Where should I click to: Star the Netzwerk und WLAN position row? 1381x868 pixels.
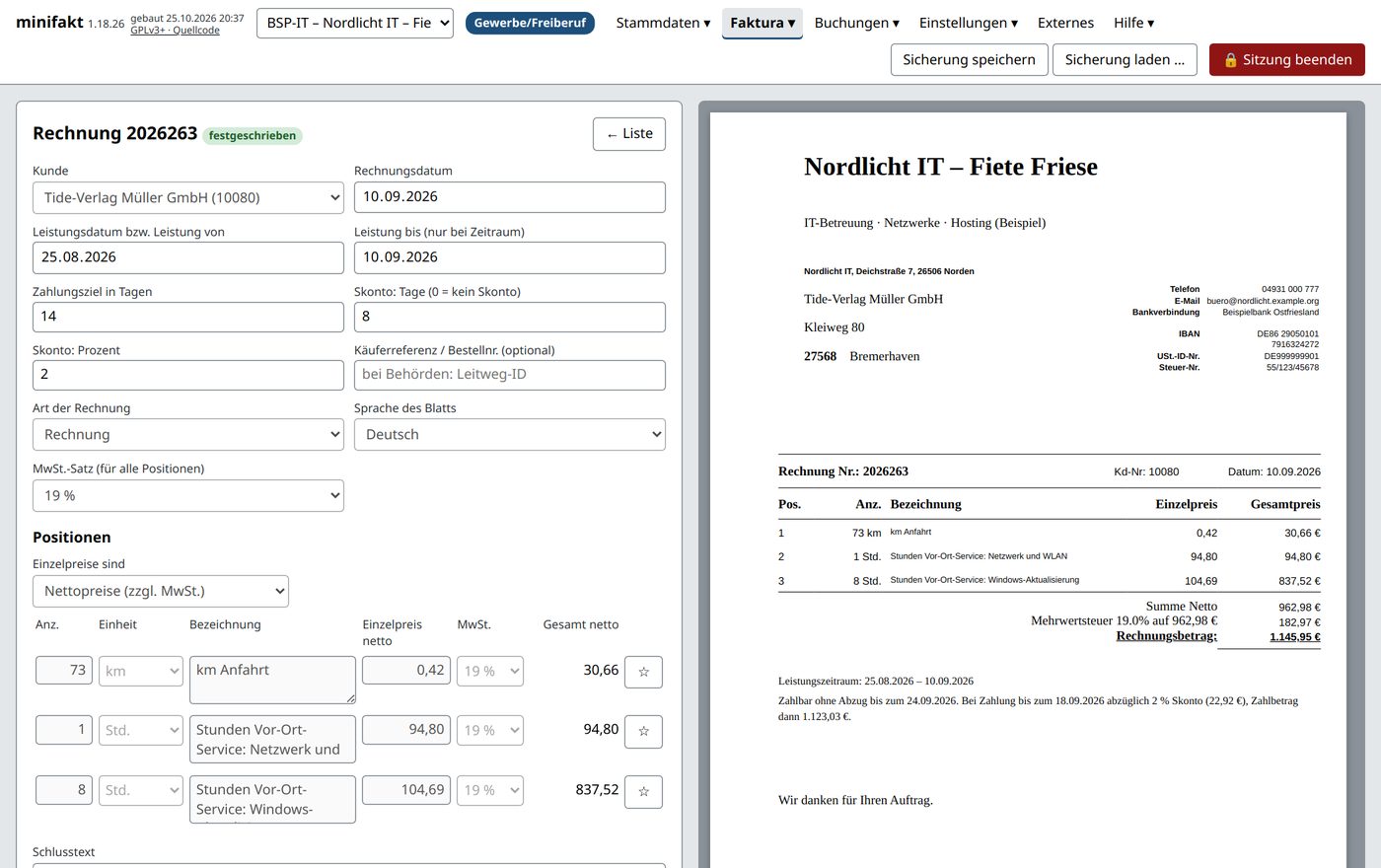coord(643,731)
